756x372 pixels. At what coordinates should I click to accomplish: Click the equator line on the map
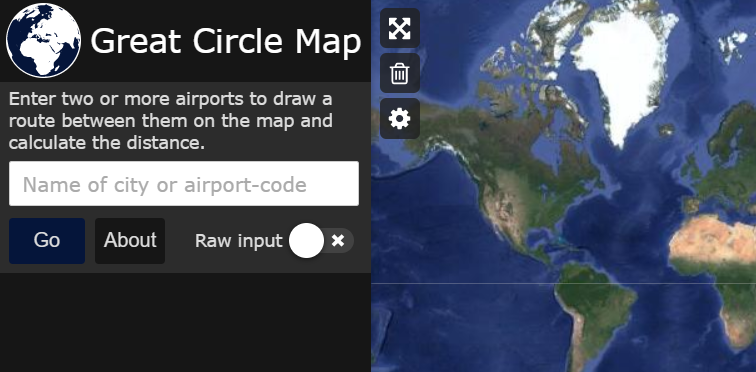click(563, 283)
